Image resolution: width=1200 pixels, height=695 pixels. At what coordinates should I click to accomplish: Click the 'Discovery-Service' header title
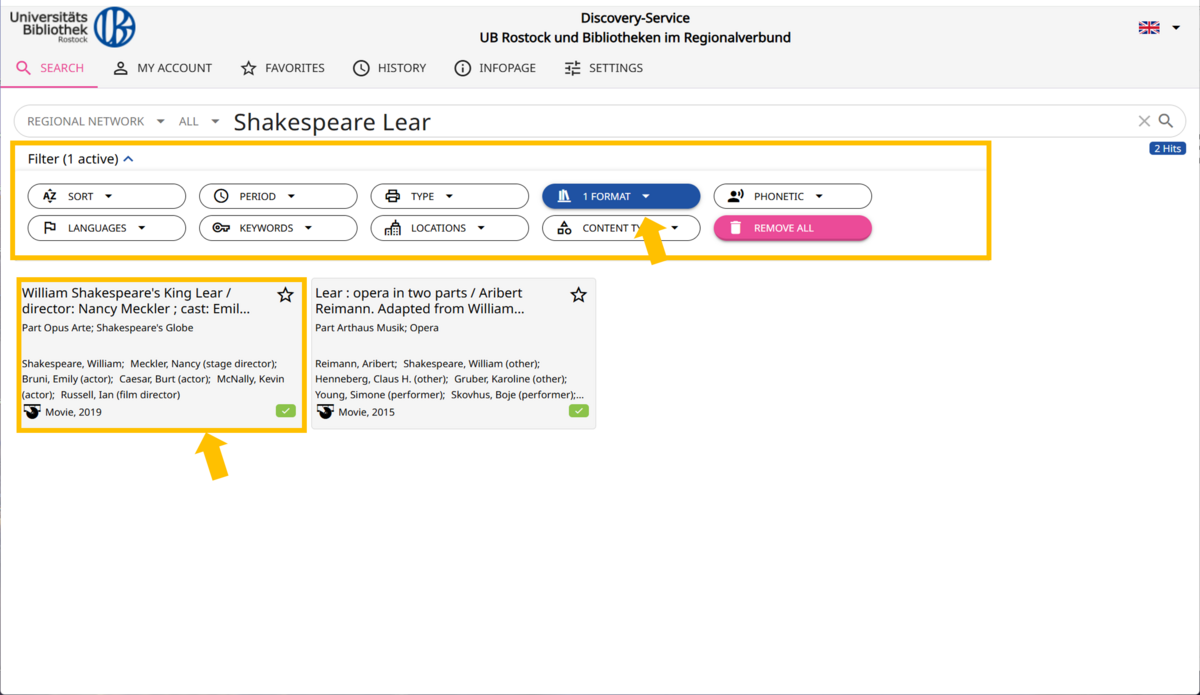coord(635,18)
